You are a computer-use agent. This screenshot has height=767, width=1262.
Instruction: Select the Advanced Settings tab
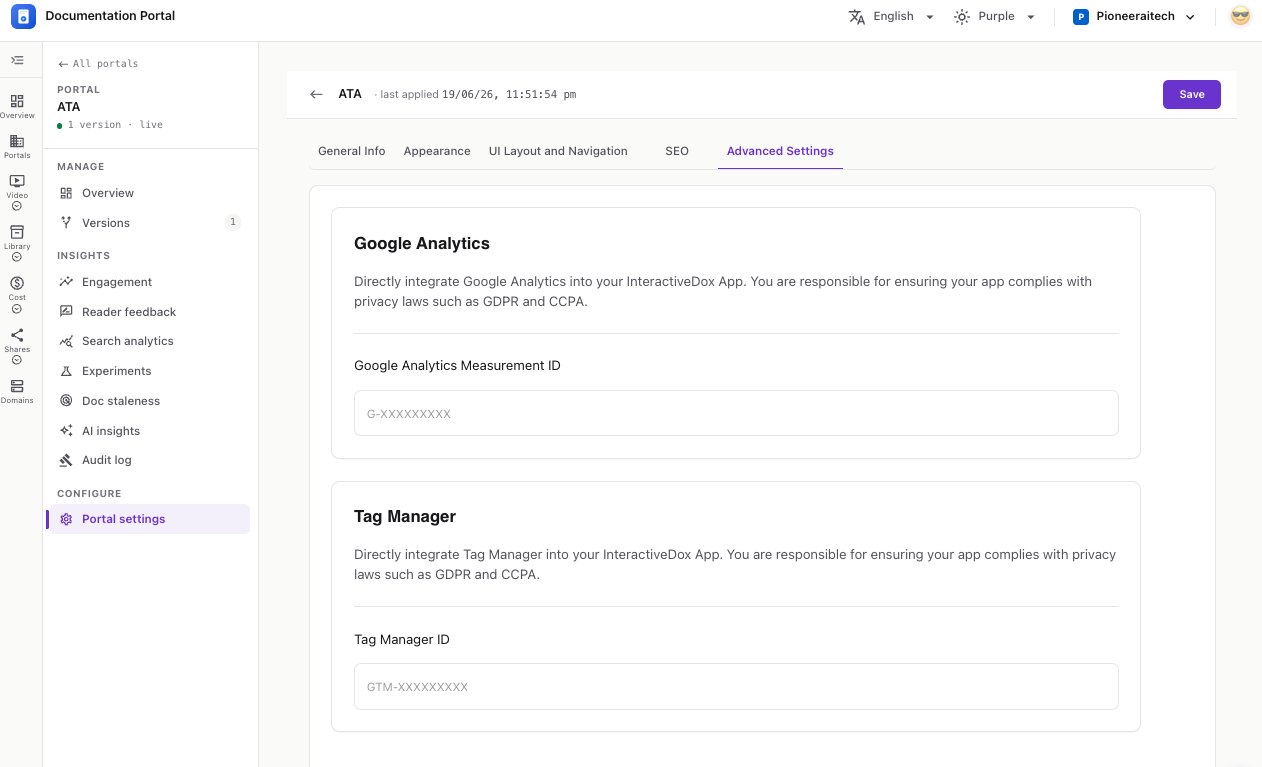(x=780, y=151)
